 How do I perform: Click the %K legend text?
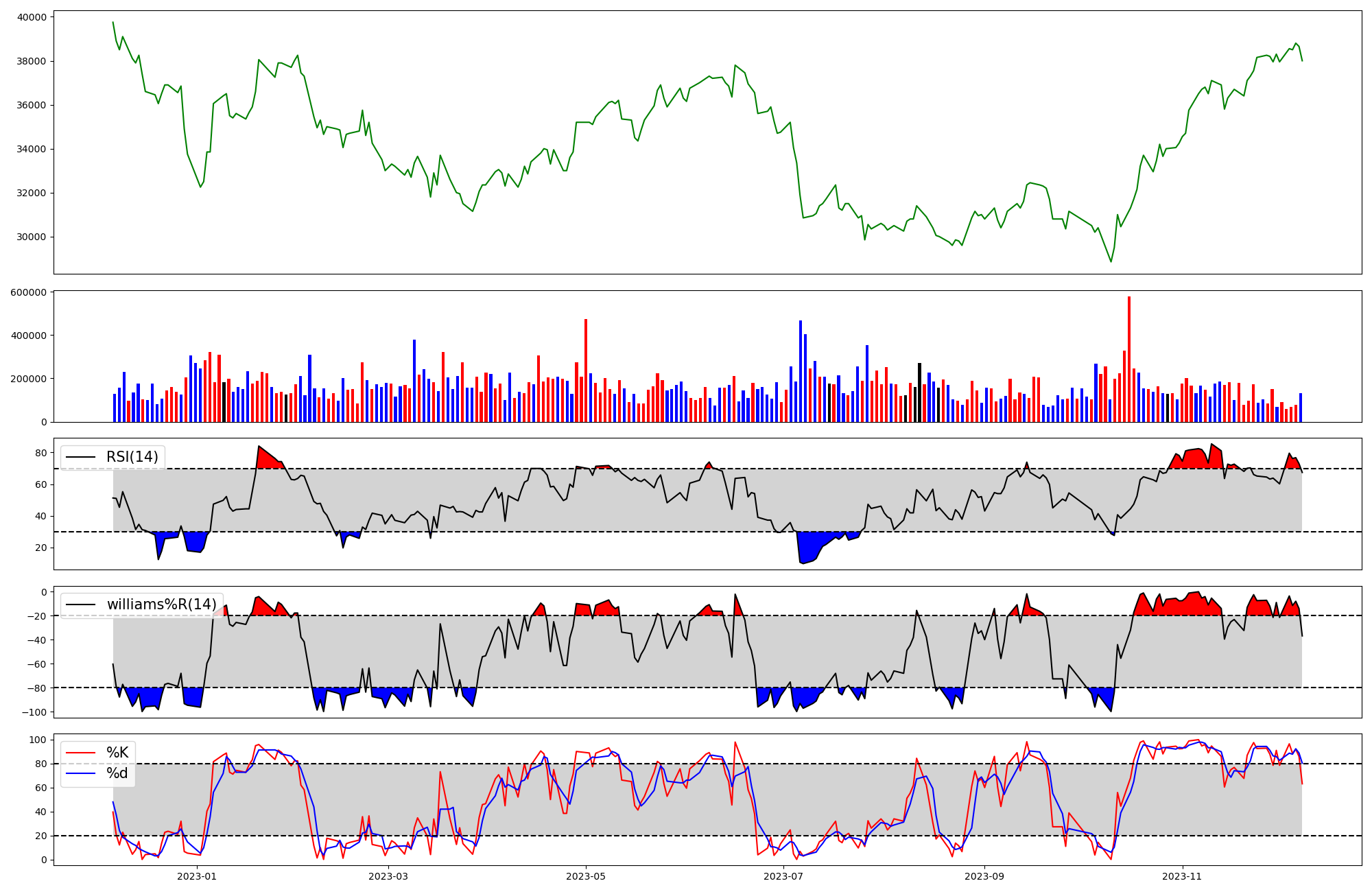[x=117, y=753]
